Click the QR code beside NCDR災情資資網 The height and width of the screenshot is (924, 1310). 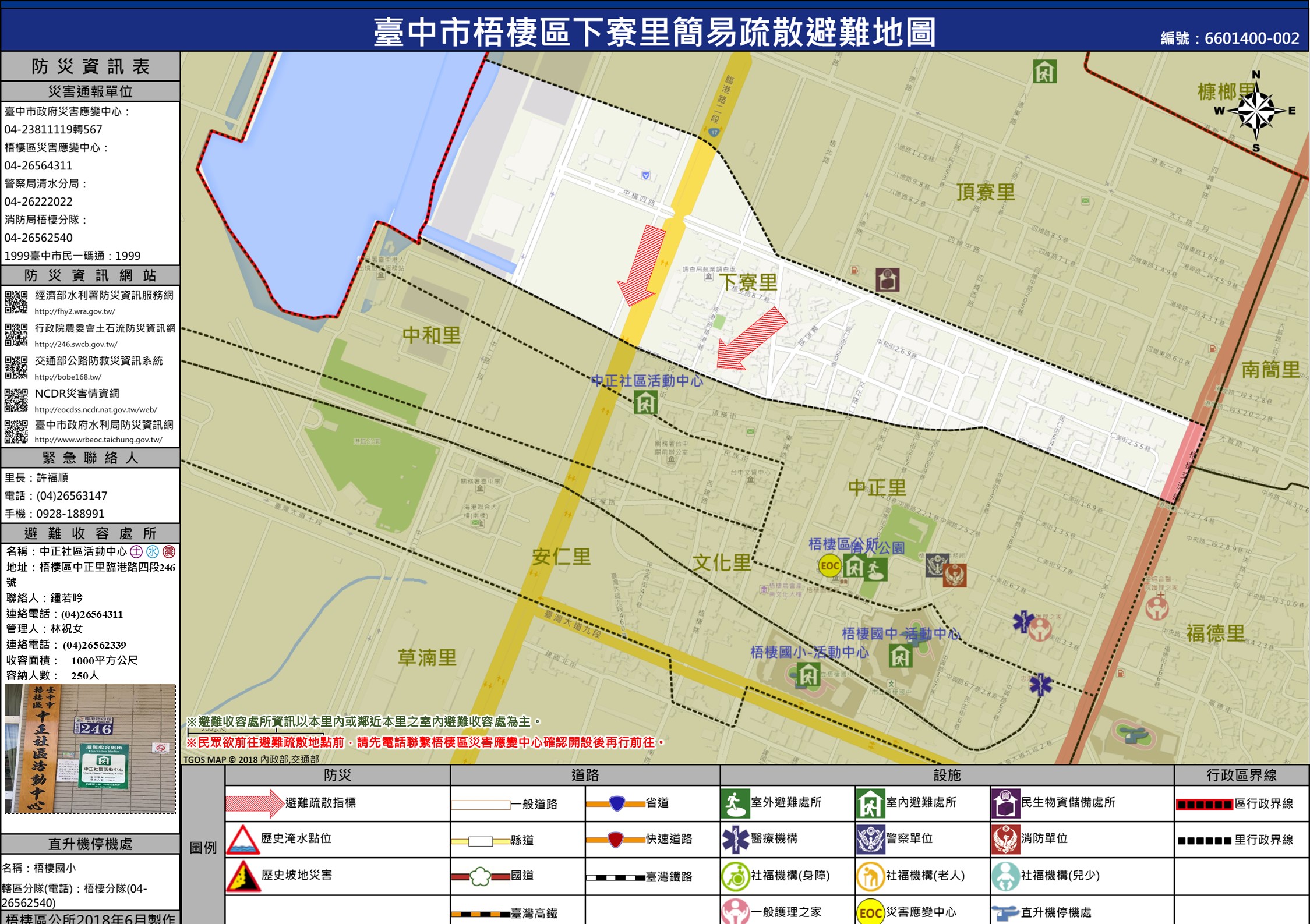(x=16, y=401)
